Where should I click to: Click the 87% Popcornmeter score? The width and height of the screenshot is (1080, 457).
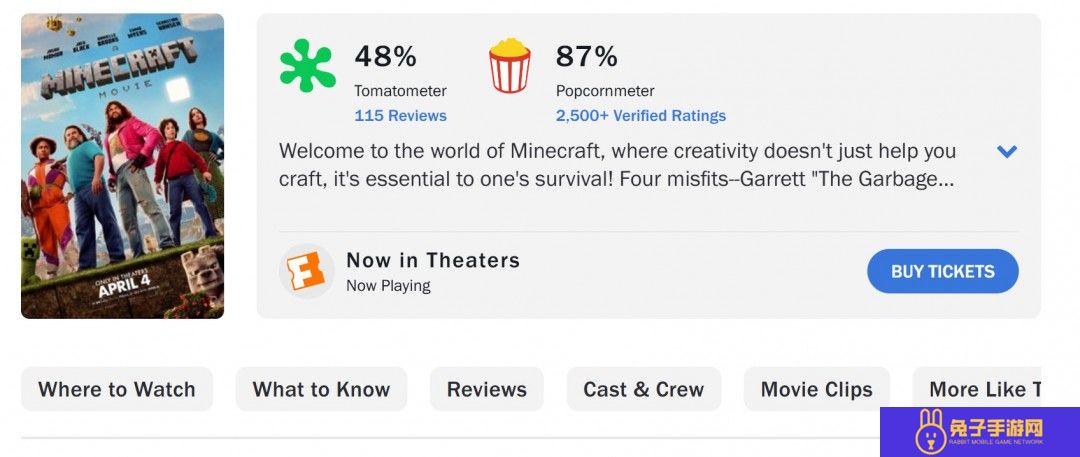[586, 57]
